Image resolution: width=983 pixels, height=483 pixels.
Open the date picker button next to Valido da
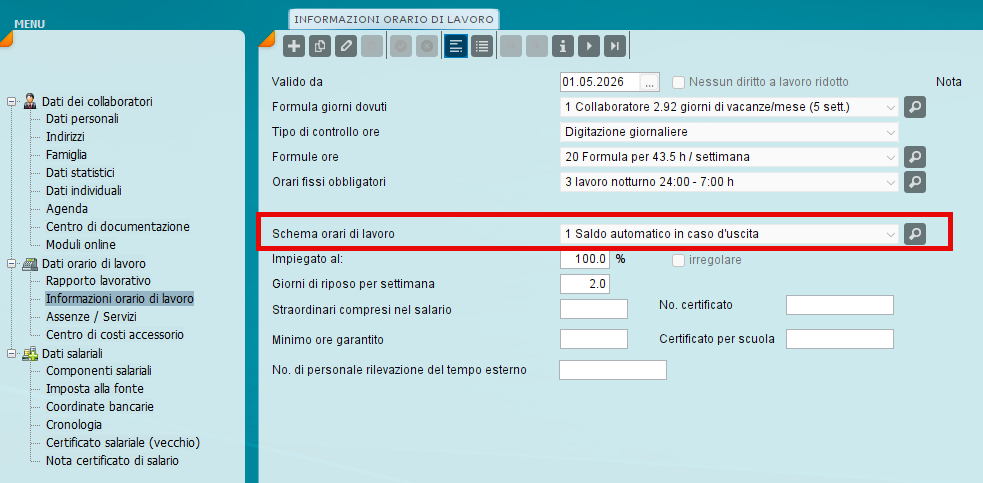tap(649, 82)
